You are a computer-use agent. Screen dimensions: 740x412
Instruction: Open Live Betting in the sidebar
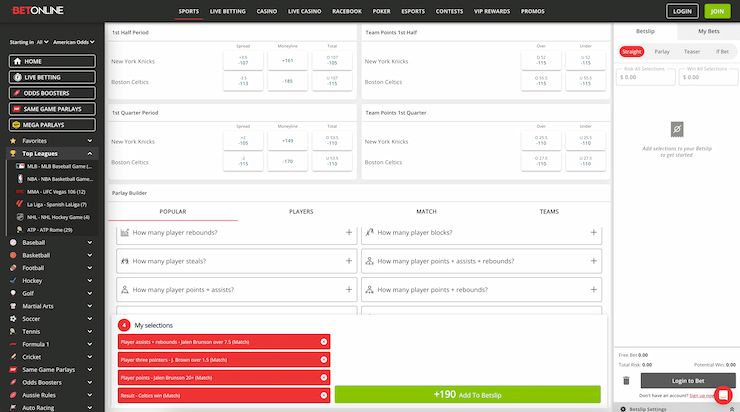[x=52, y=77]
